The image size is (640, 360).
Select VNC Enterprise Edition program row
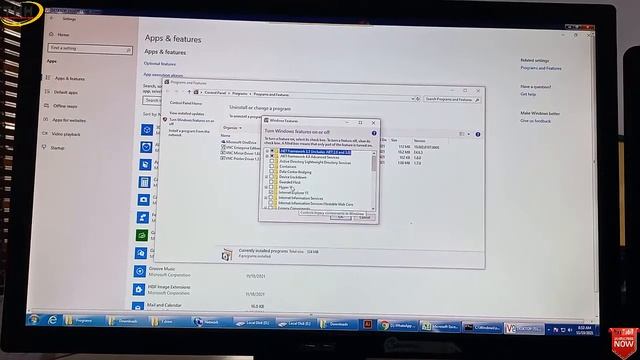(x=241, y=148)
